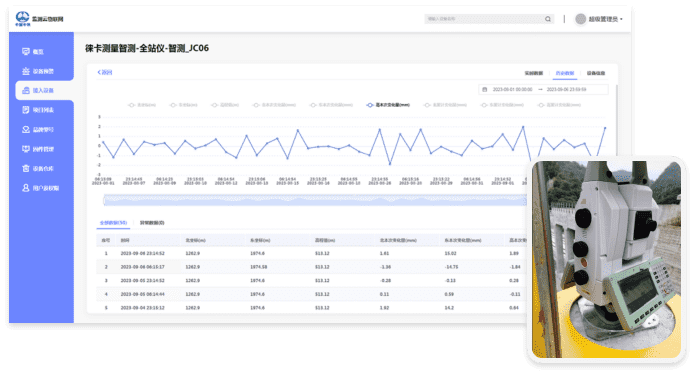Click the calendar icon in date range

[x=484, y=90]
